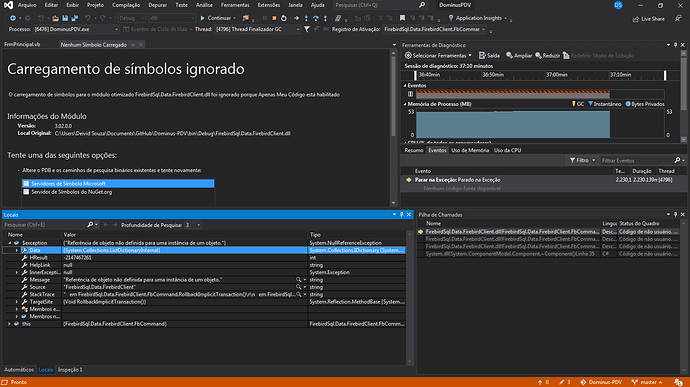Click the Restart debugging icon
The image size is (690, 387).
tap(284, 18)
